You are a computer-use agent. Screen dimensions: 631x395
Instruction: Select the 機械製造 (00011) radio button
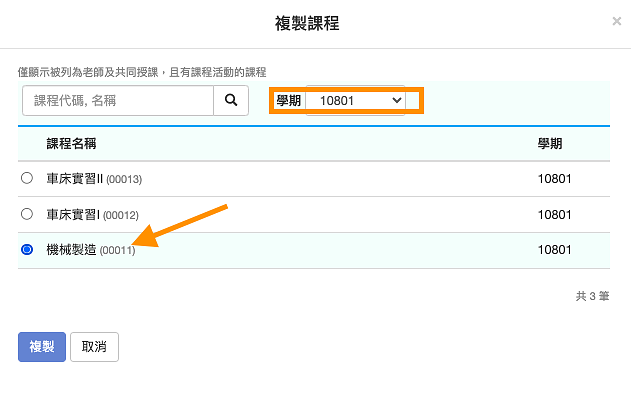(x=27, y=249)
